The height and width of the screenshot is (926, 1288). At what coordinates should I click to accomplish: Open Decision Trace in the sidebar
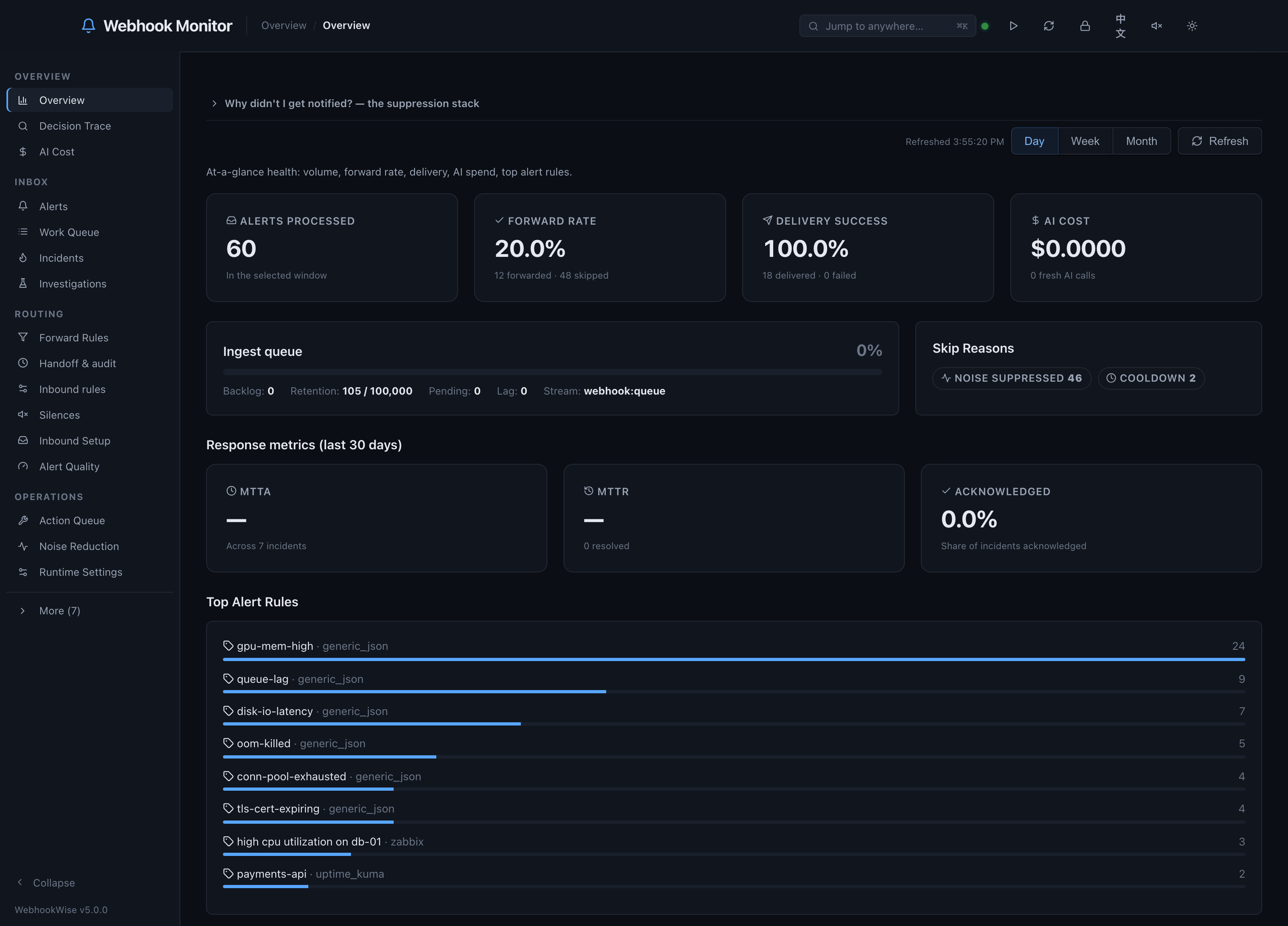(x=90, y=126)
